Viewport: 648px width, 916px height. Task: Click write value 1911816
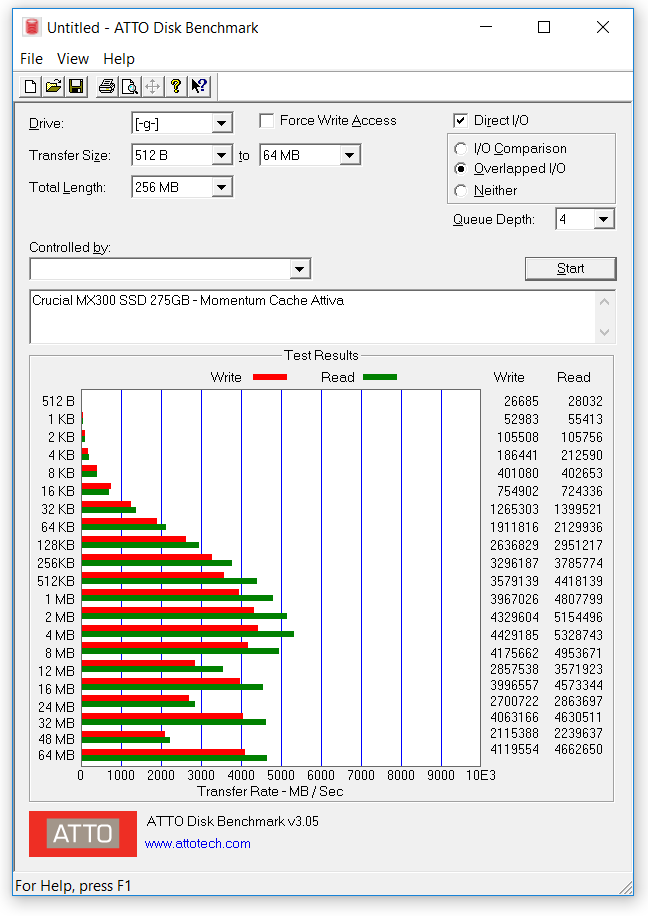[x=515, y=528]
